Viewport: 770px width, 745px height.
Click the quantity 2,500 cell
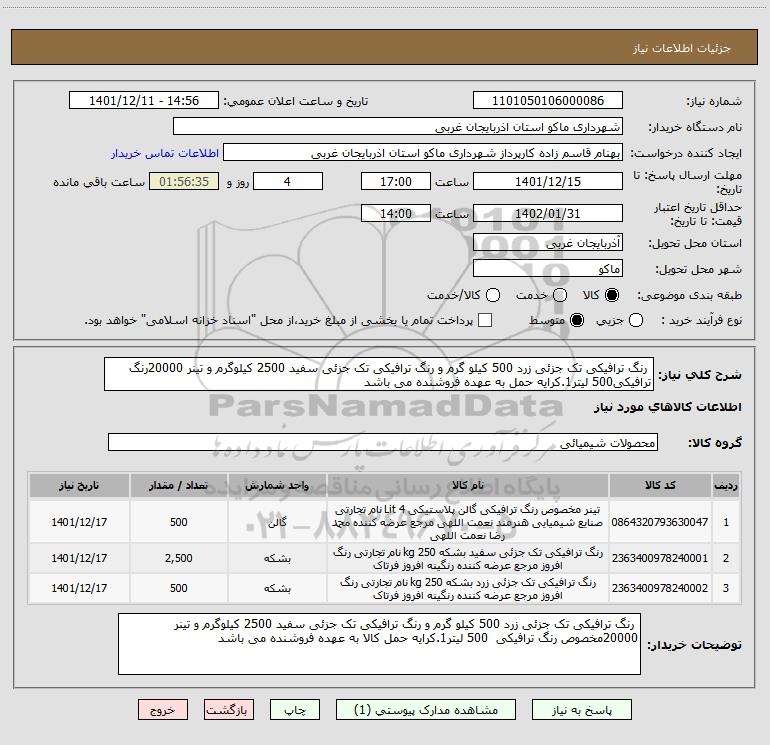[x=178, y=558]
